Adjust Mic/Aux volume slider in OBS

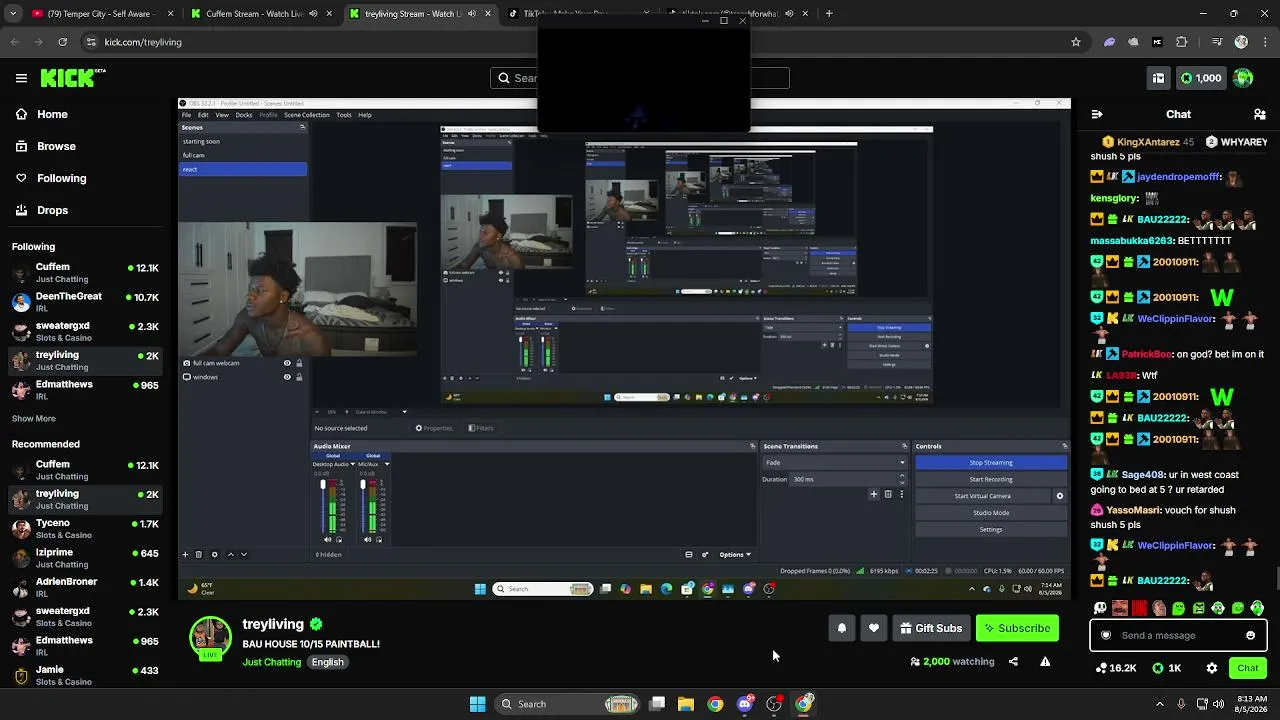[x=363, y=506]
